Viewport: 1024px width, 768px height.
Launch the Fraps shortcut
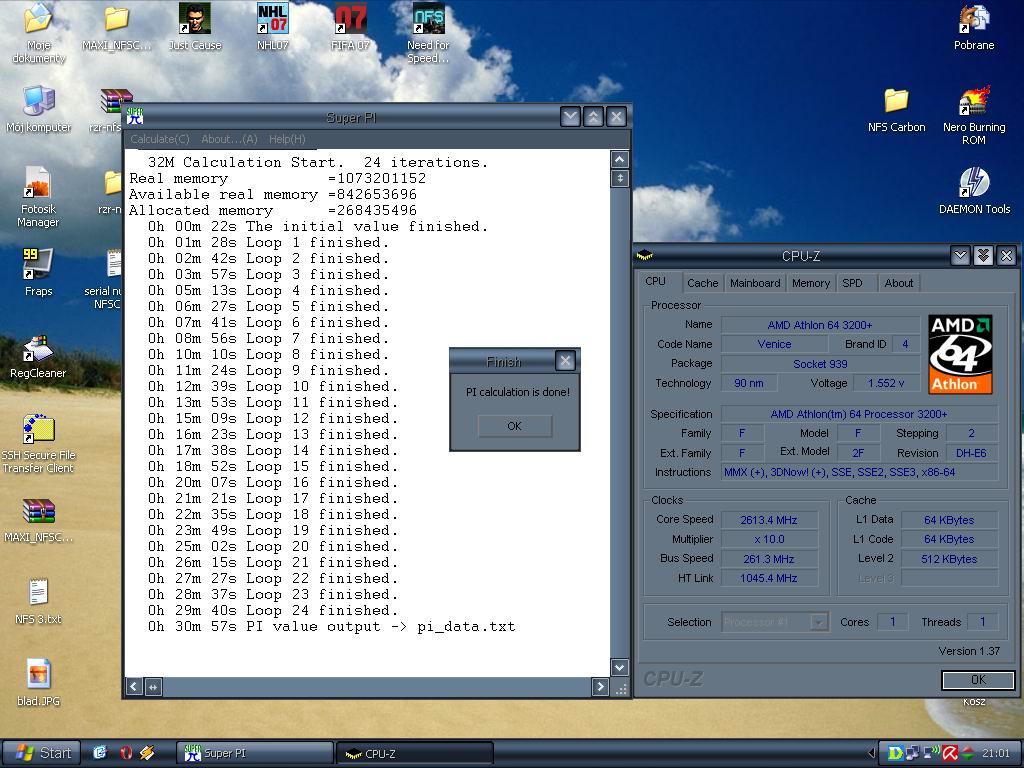coord(38,273)
